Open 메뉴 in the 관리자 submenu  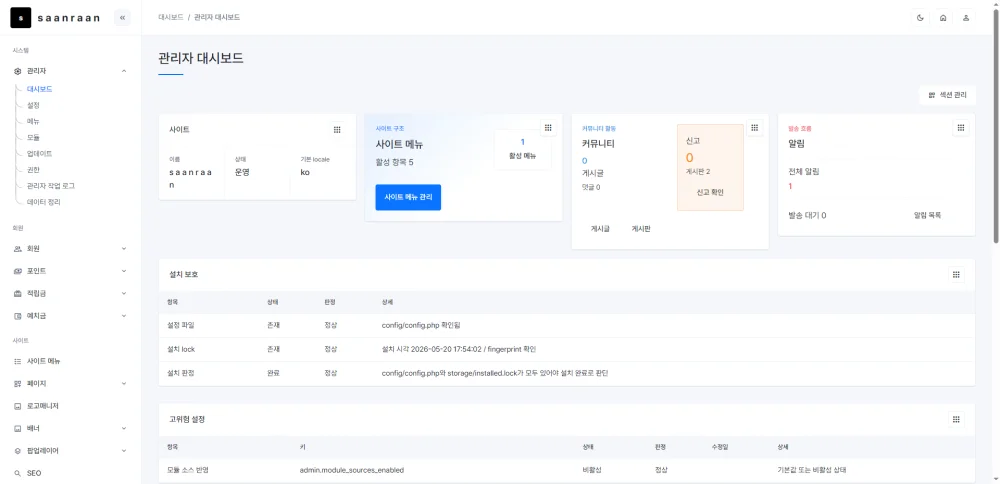pos(33,121)
